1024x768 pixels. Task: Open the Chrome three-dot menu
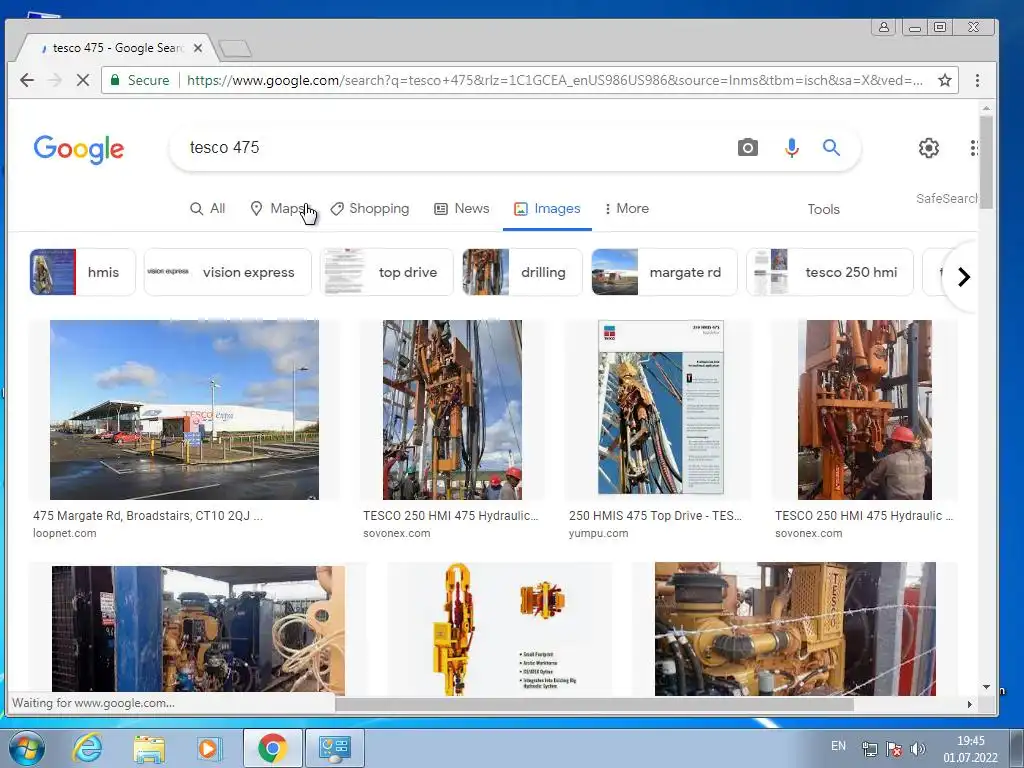977,80
